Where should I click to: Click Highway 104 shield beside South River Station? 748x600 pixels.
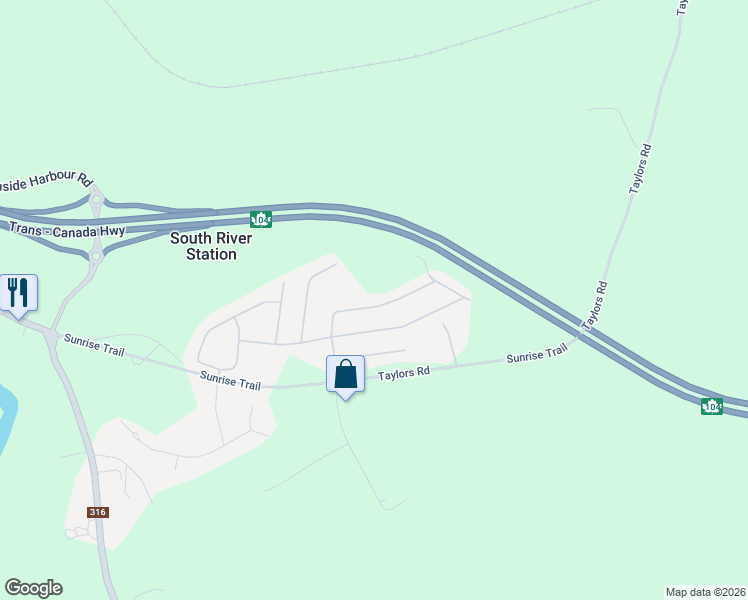261,219
